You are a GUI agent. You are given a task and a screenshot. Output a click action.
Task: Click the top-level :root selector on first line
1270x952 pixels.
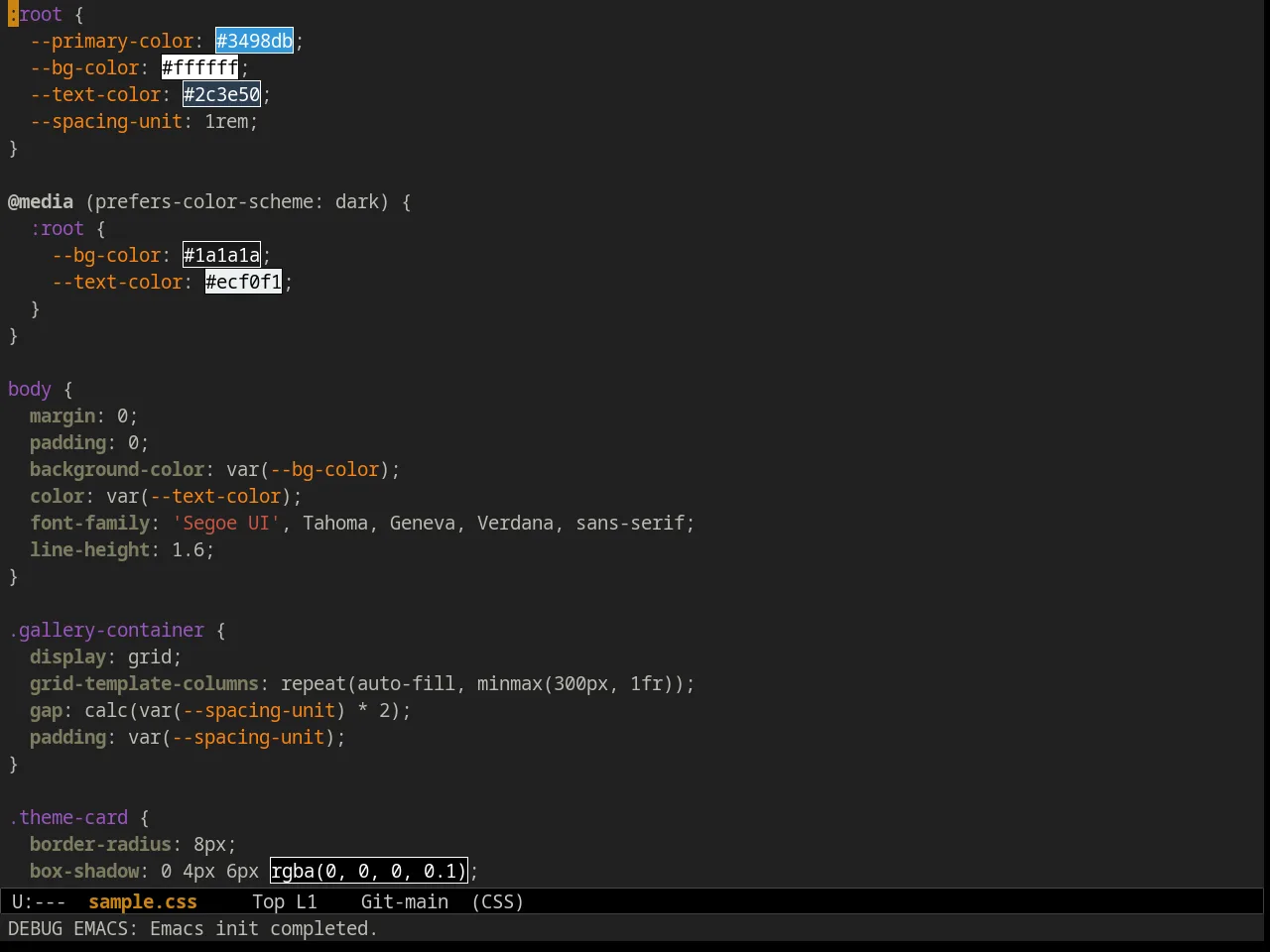tap(36, 14)
